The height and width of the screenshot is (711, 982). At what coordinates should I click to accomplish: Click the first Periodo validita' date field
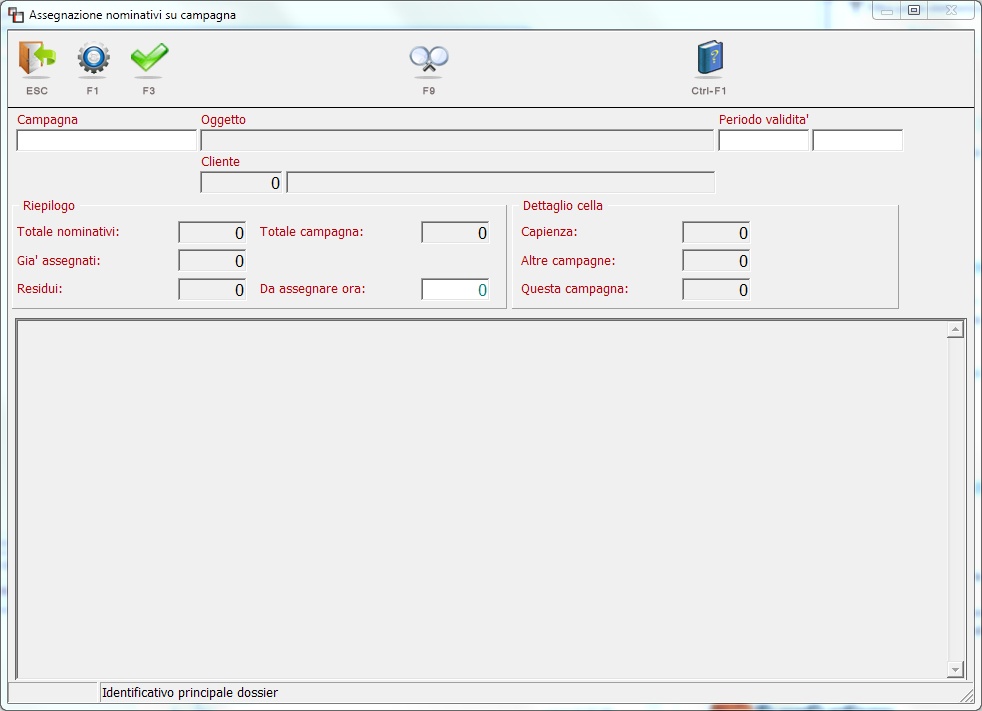pyautogui.click(x=763, y=140)
